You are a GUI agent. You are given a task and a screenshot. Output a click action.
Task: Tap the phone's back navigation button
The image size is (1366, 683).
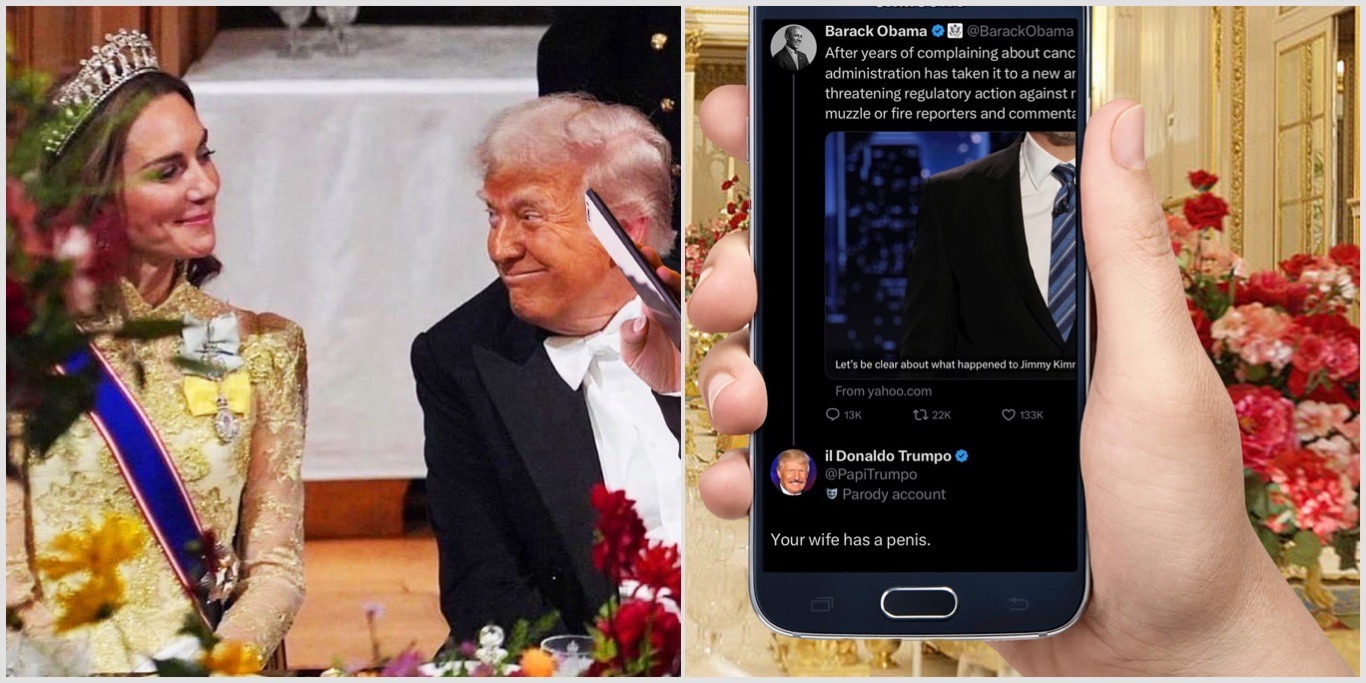pyautogui.click(x=1018, y=603)
